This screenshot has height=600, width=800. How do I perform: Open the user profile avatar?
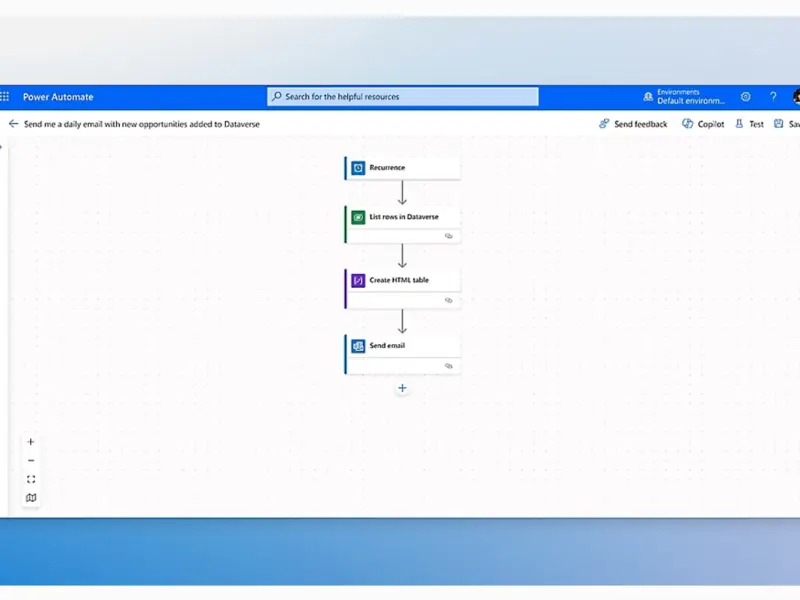click(x=796, y=97)
